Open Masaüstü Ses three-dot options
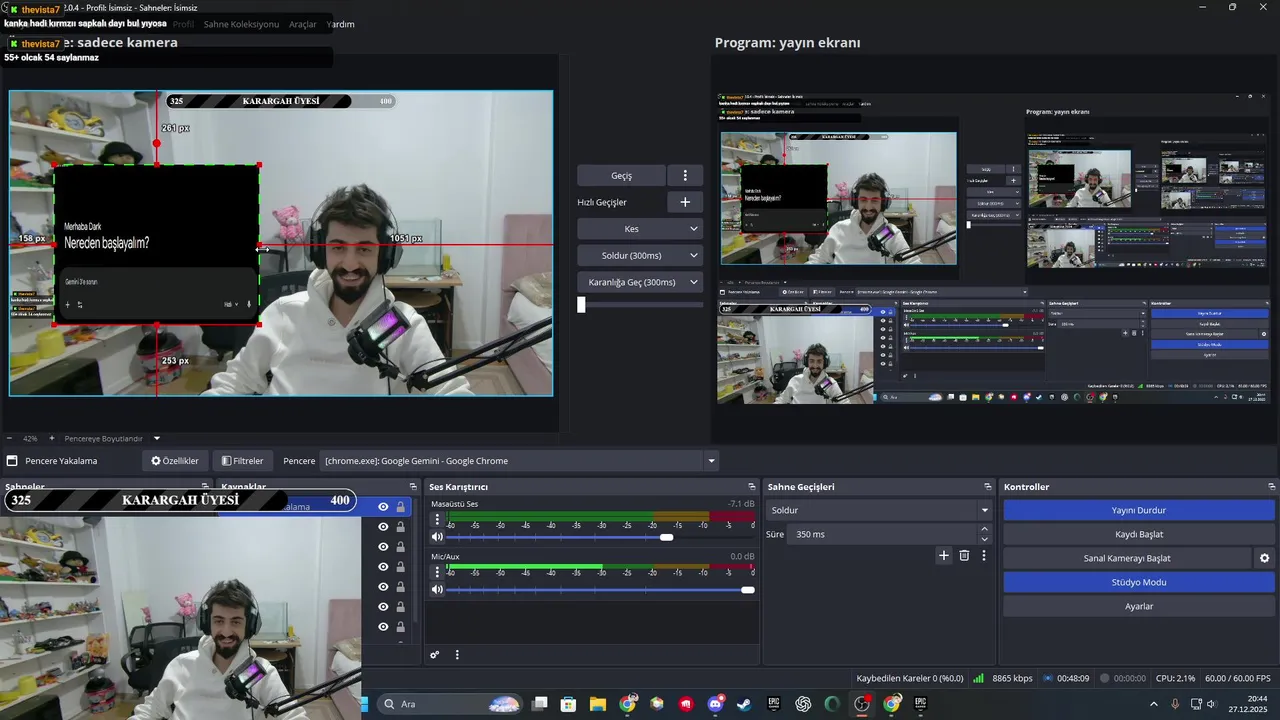Image resolution: width=1280 pixels, height=720 pixels. (437, 520)
